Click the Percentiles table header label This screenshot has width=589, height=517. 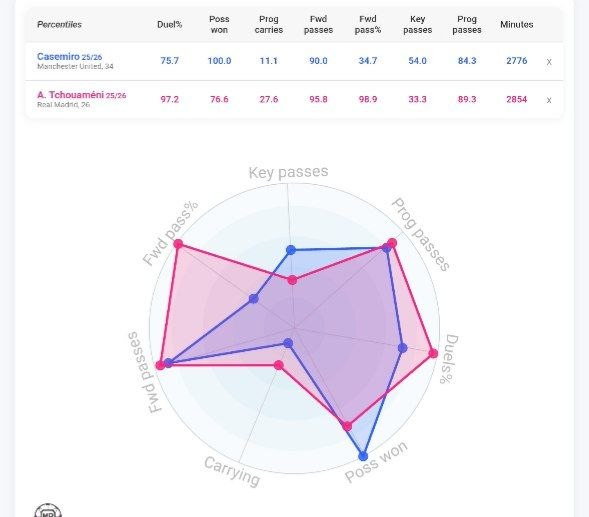pos(59,24)
